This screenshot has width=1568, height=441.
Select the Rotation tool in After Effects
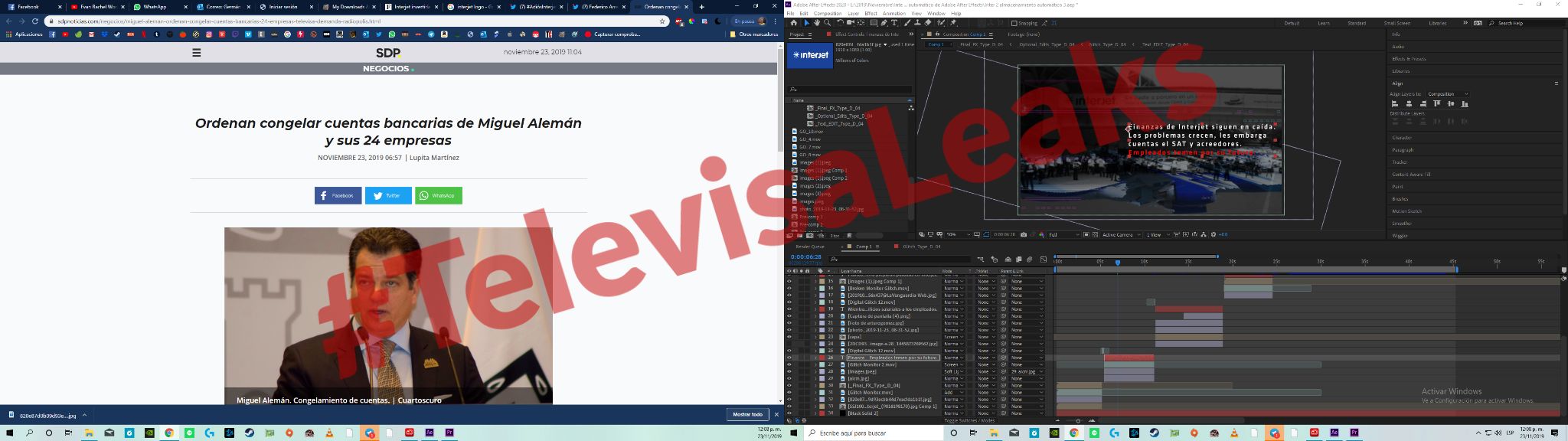(x=840, y=23)
